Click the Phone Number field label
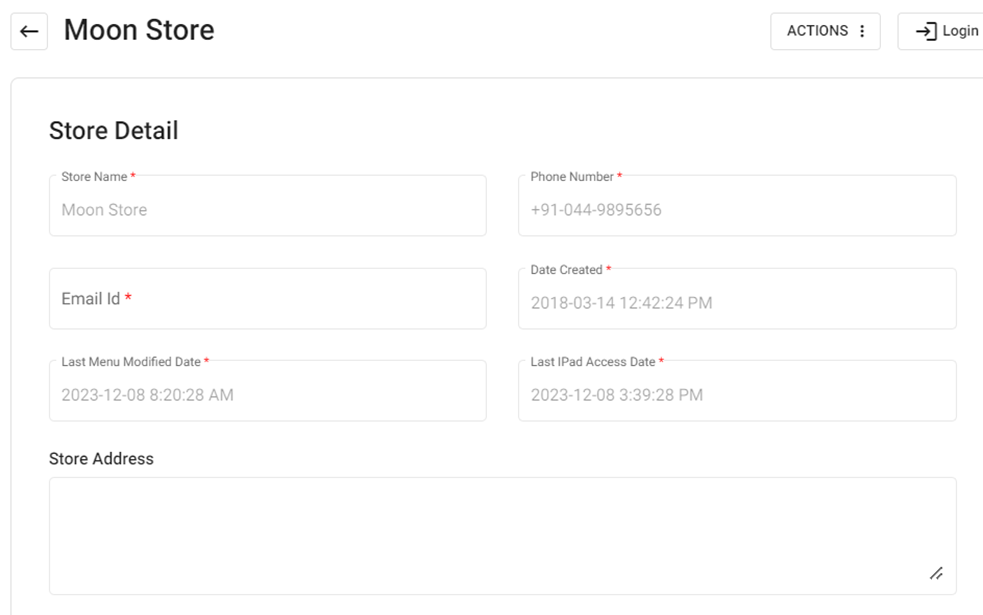Viewport: 983px width, 615px height. tap(571, 177)
